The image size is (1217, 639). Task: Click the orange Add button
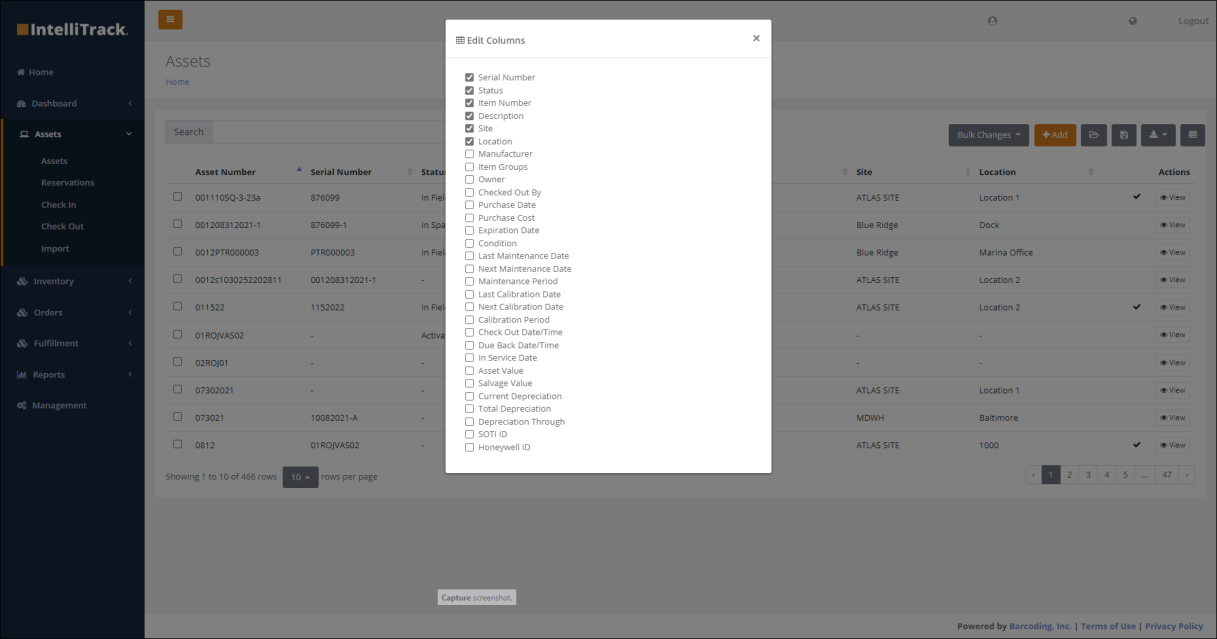point(1055,134)
